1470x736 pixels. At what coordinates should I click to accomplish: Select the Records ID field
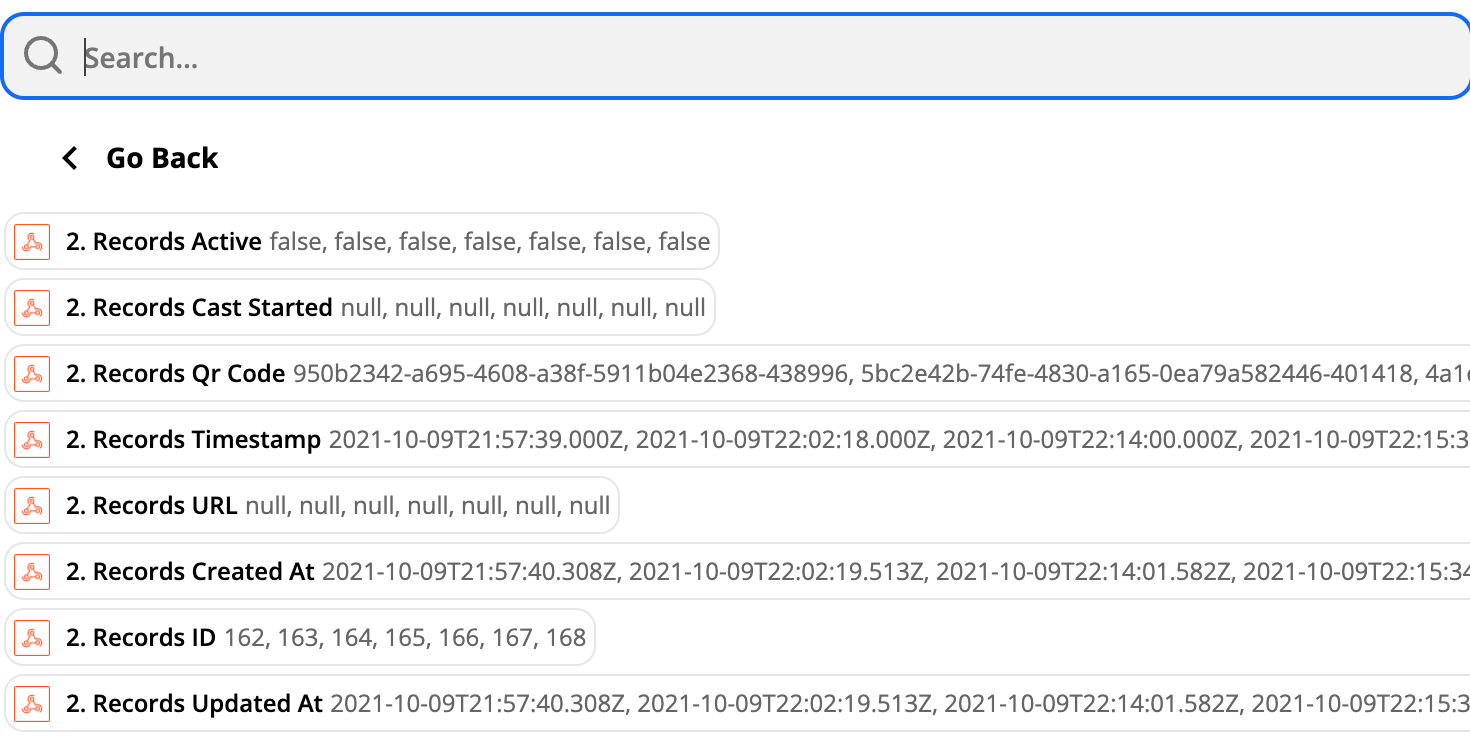click(x=300, y=638)
